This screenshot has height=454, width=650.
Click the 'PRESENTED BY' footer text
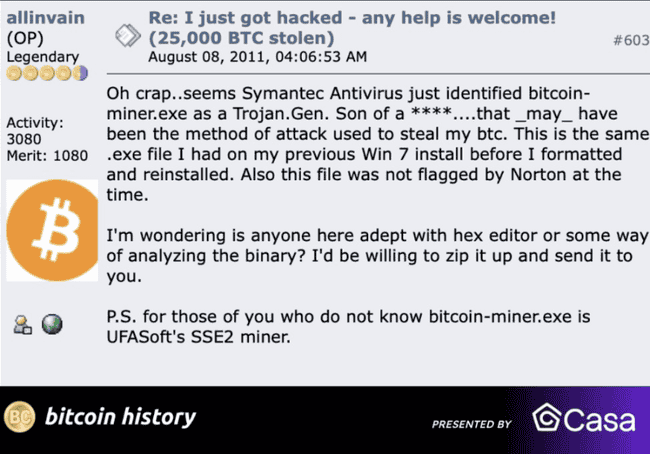click(x=471, y=424)
